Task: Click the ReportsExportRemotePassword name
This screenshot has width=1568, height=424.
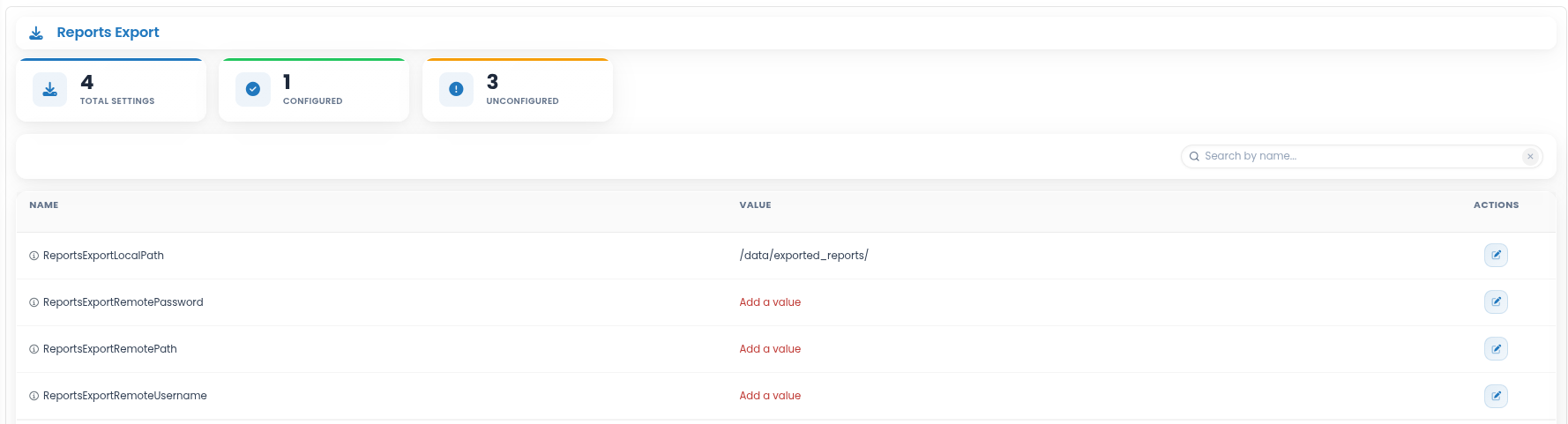Action: [x=123, y=302]
